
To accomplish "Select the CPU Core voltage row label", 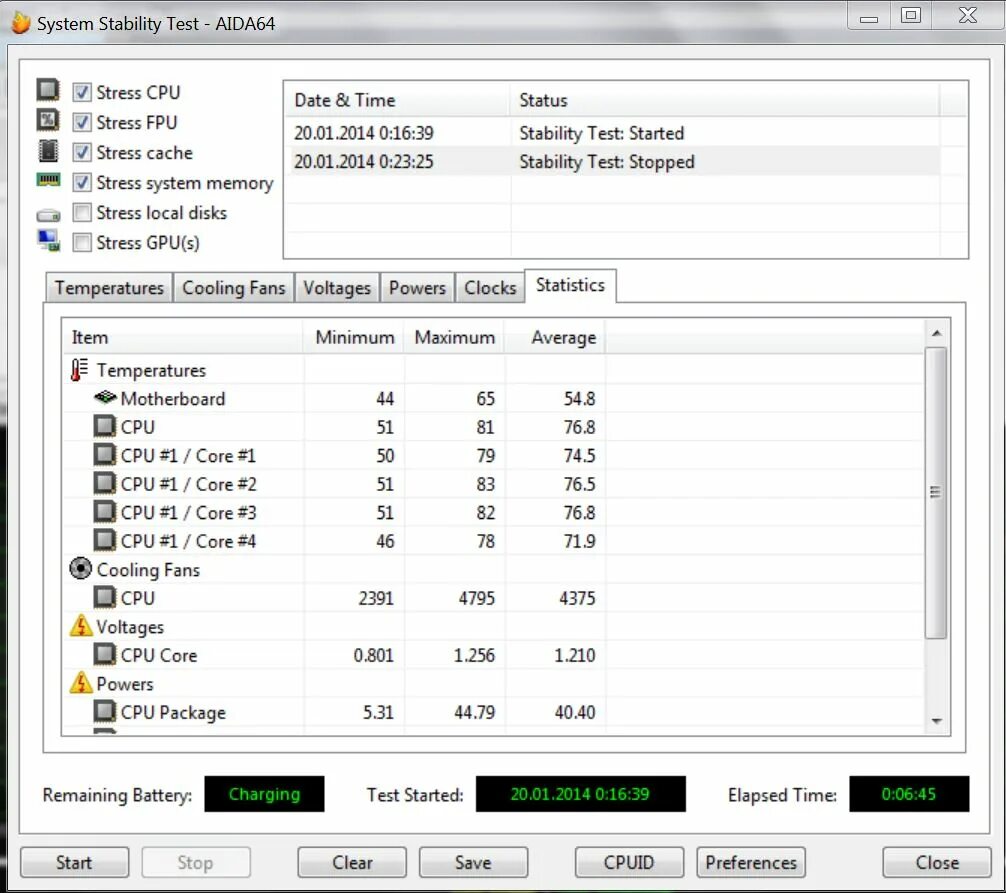I will click(x=158, y=655).
